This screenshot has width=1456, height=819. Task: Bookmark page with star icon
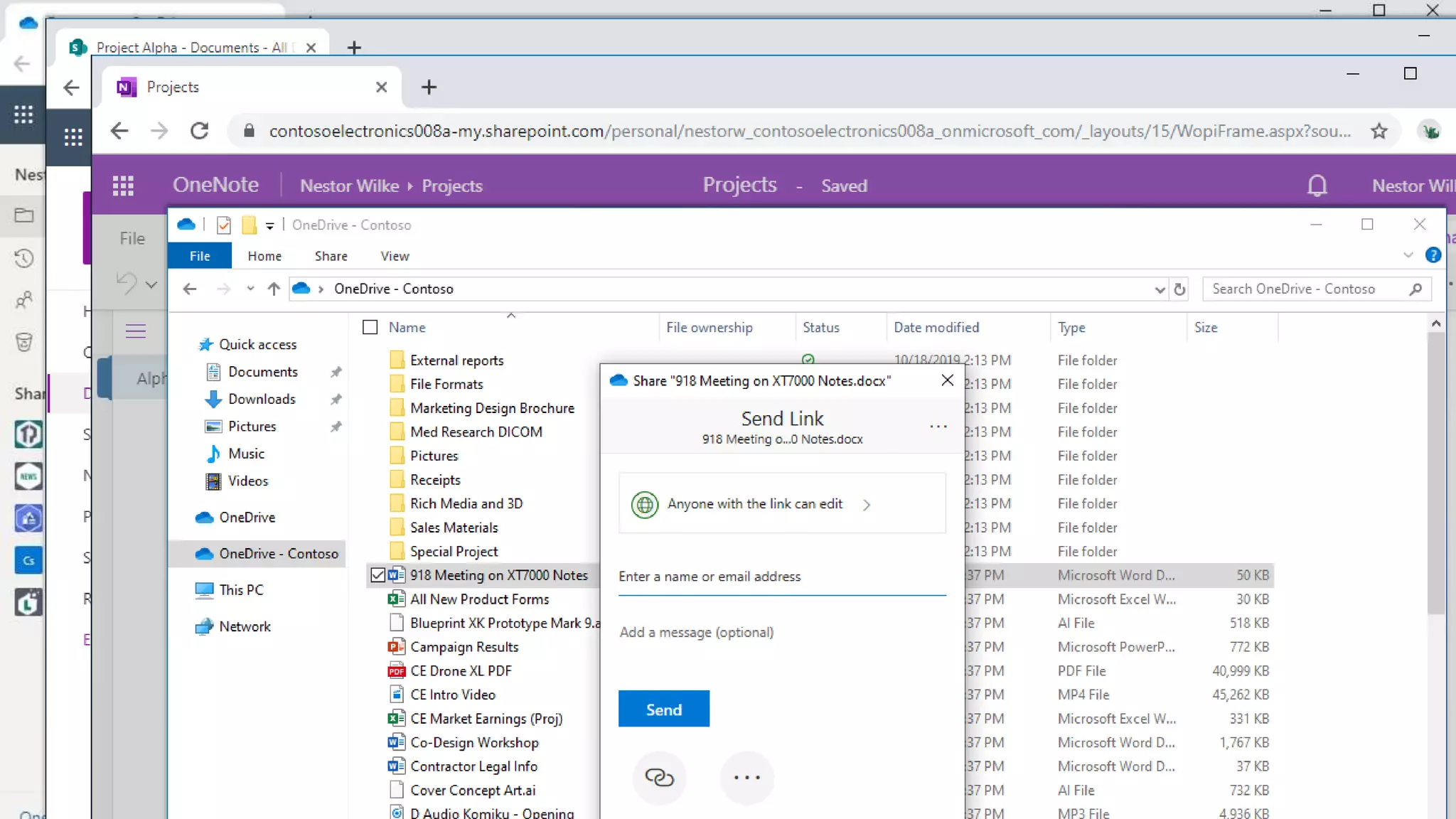1379,131
